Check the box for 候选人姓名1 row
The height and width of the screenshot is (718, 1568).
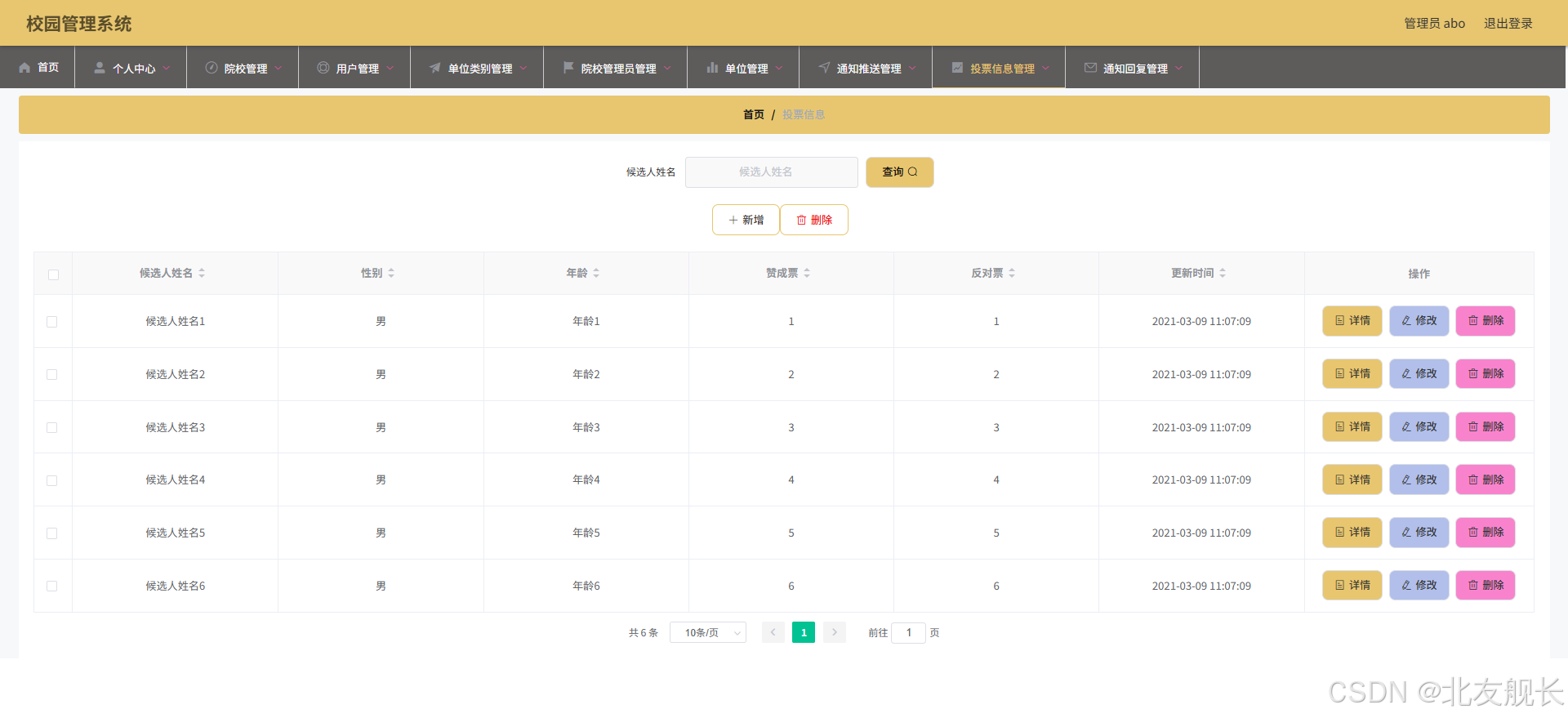tap(52, 322)
